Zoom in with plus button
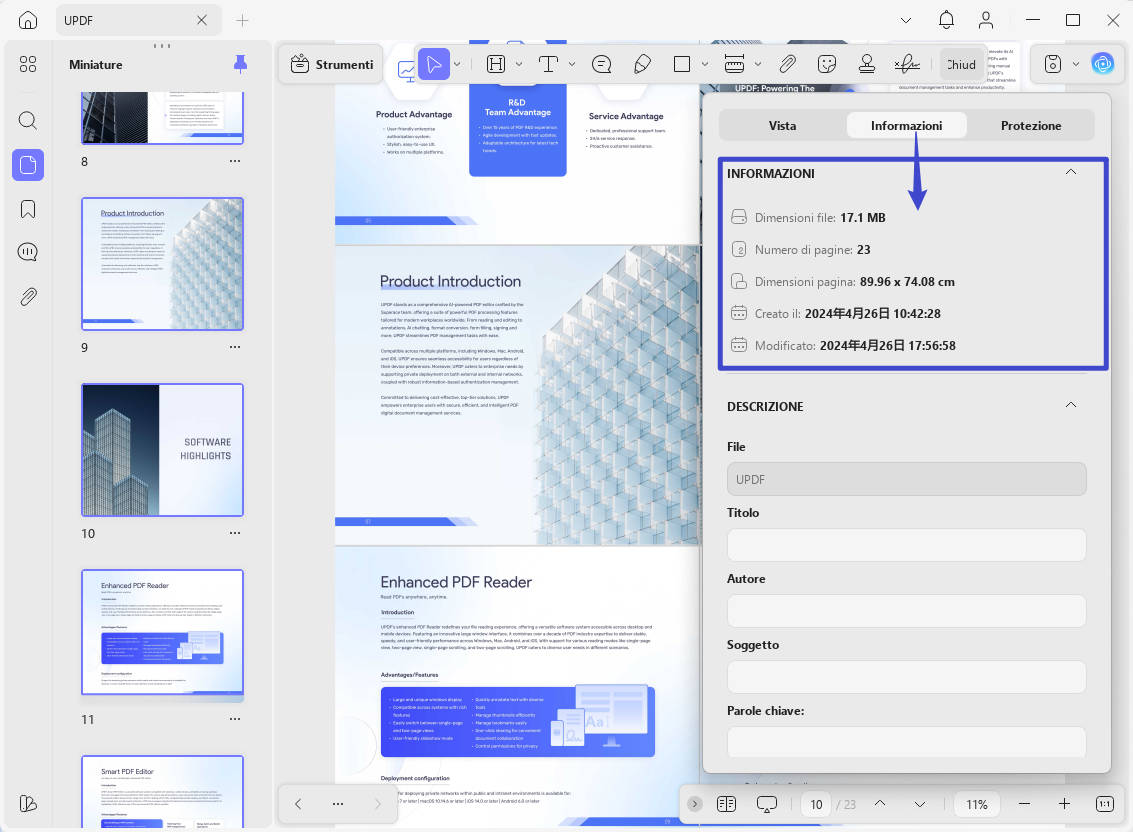Image resolution: width=1133 pixels, height=832 pixels. pyautogui.click(x=1064, y=804)
